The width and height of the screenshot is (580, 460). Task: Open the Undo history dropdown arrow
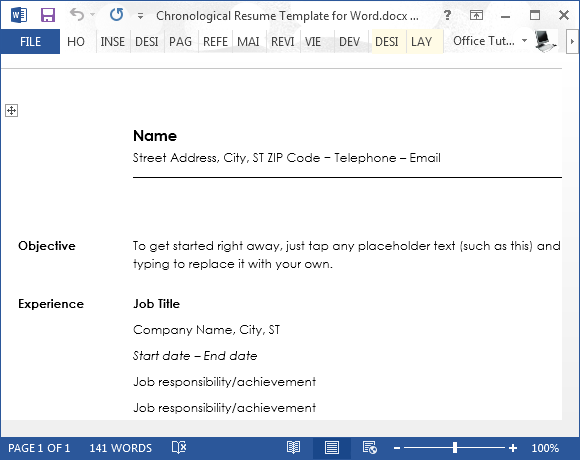[x=92, y=15]
